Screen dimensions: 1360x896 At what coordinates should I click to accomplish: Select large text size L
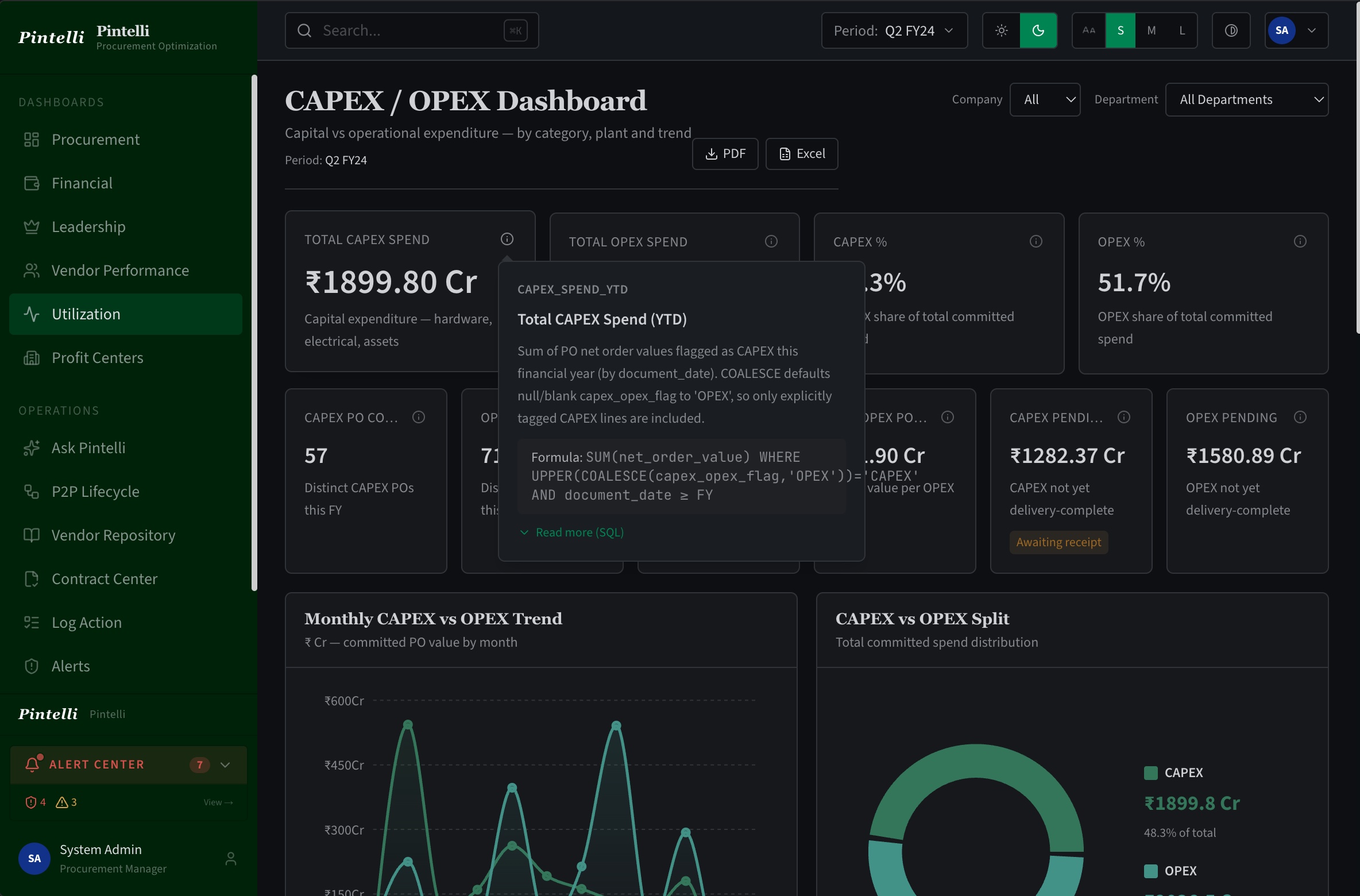[x=1182, y=30]
